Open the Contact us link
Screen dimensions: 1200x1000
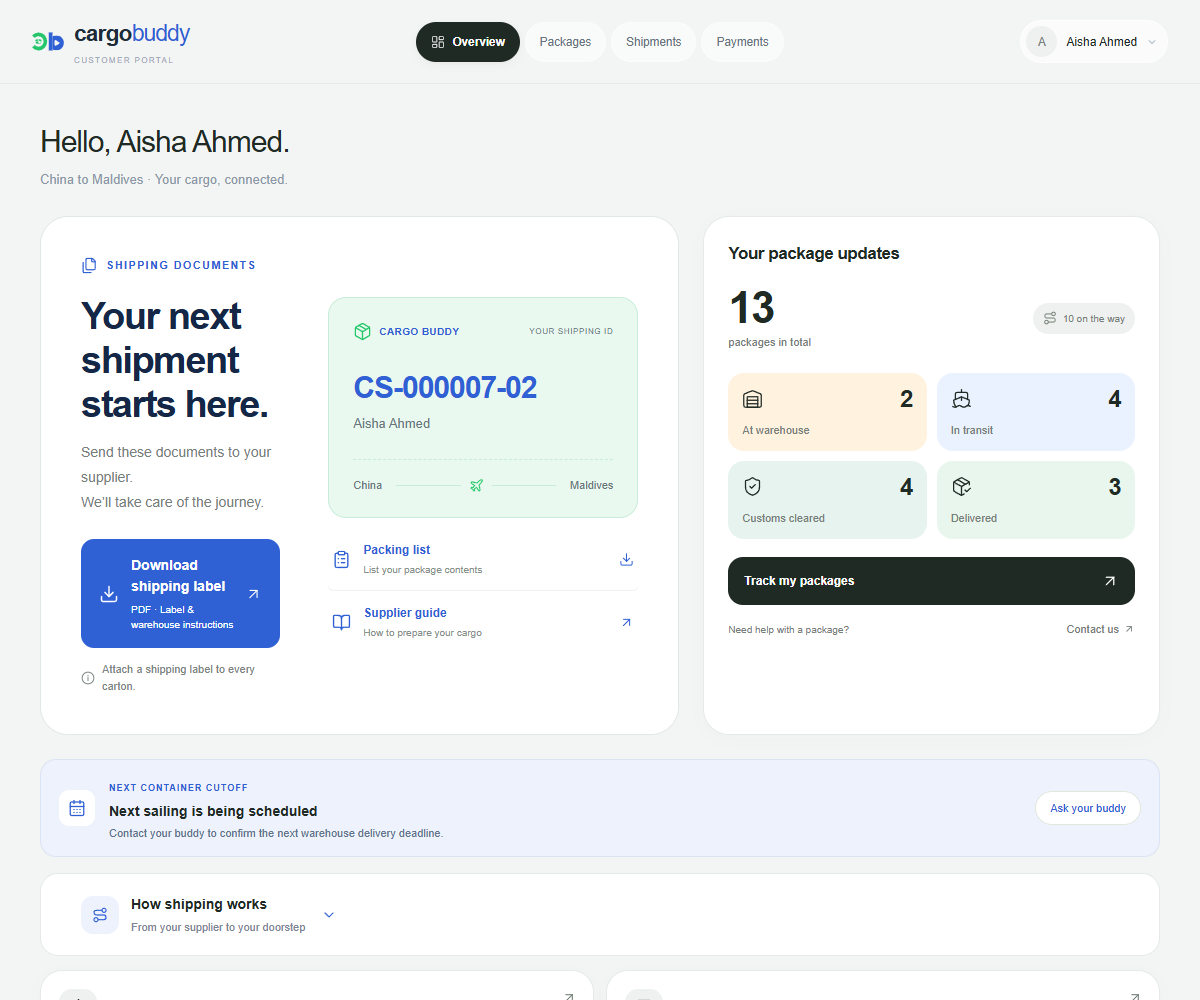(x=1099, y=629)
